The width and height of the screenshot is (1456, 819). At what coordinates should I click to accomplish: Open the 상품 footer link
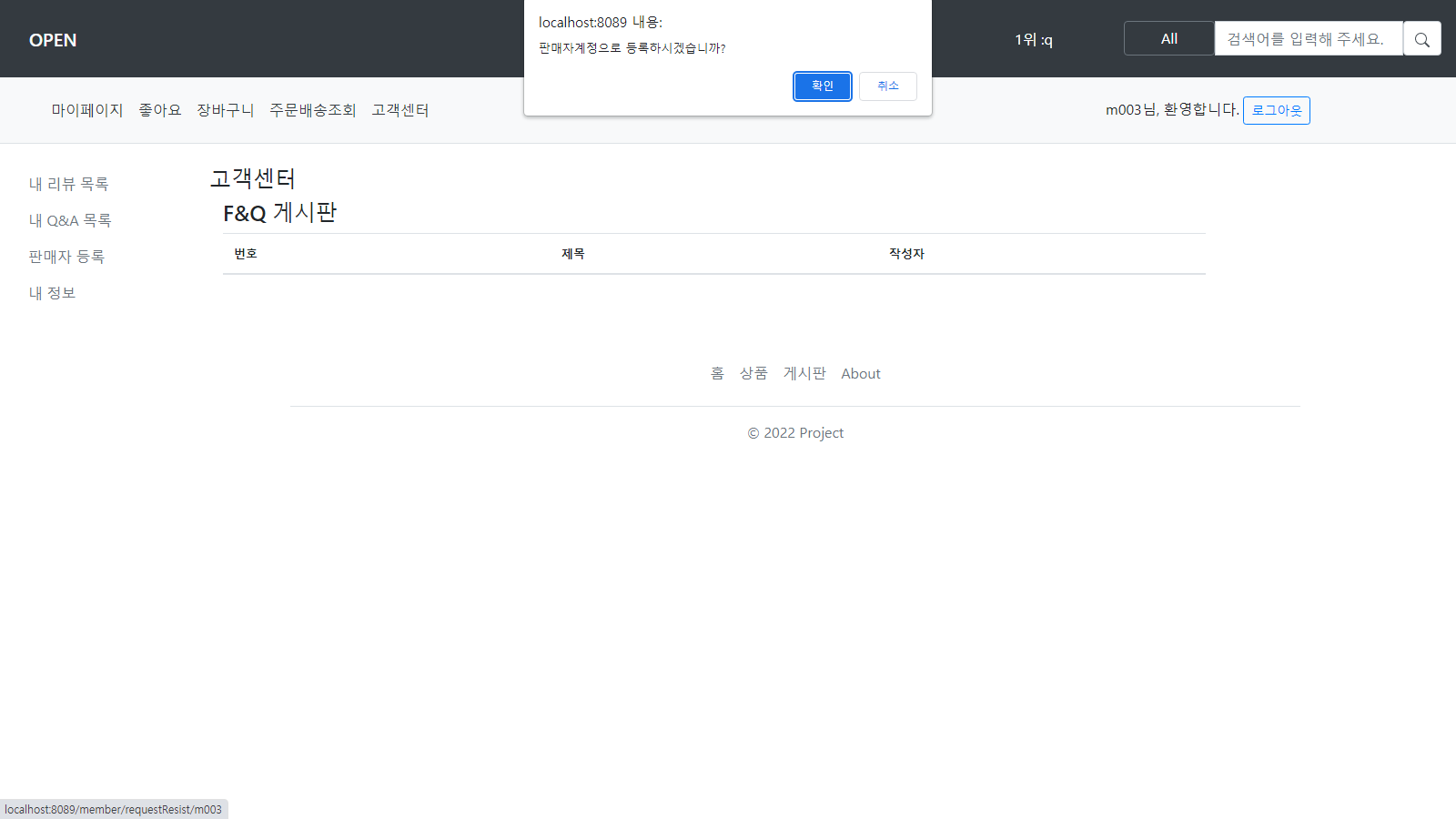point(753,373)
